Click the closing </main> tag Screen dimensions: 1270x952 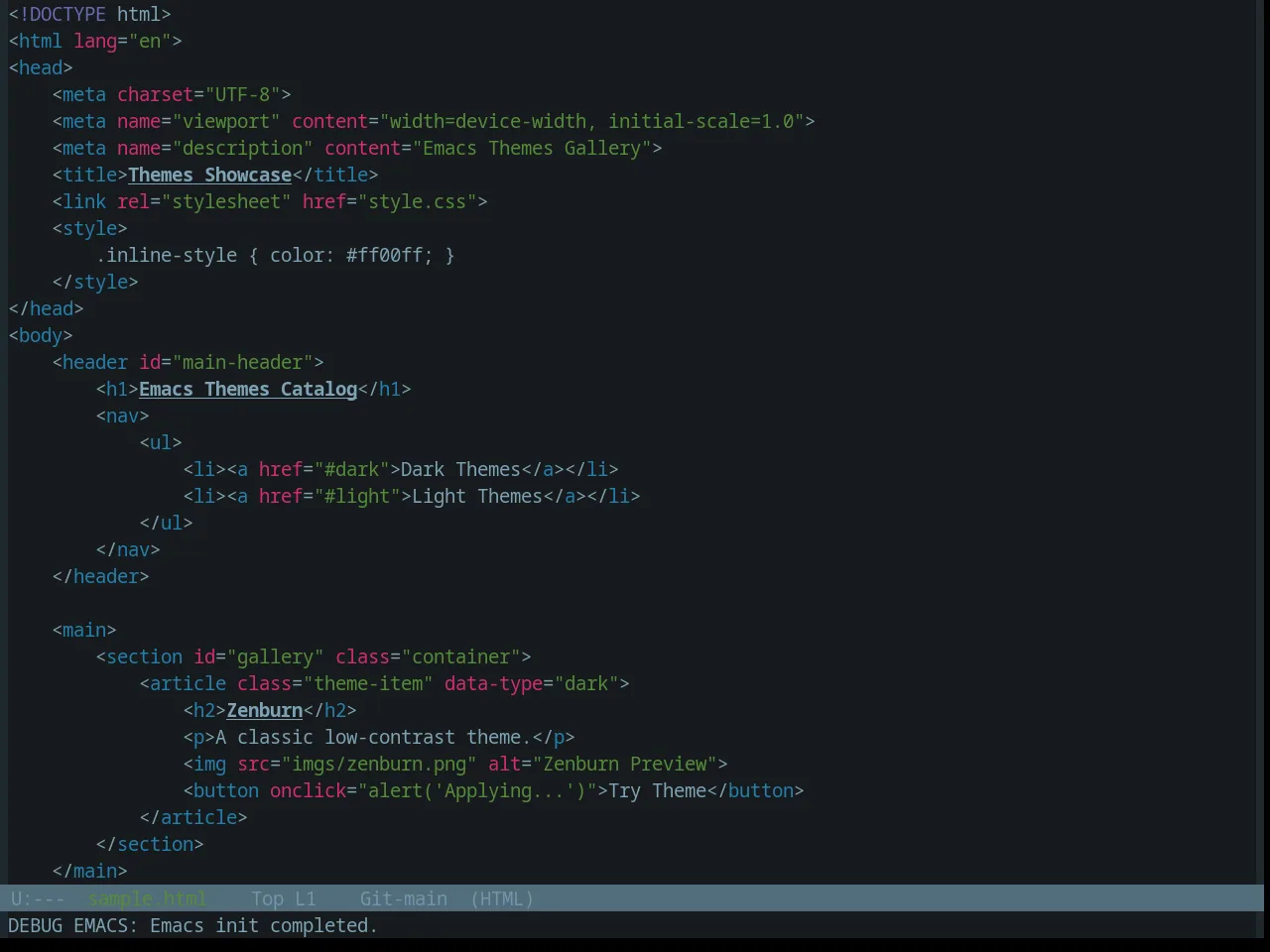(x=89, y=871)
